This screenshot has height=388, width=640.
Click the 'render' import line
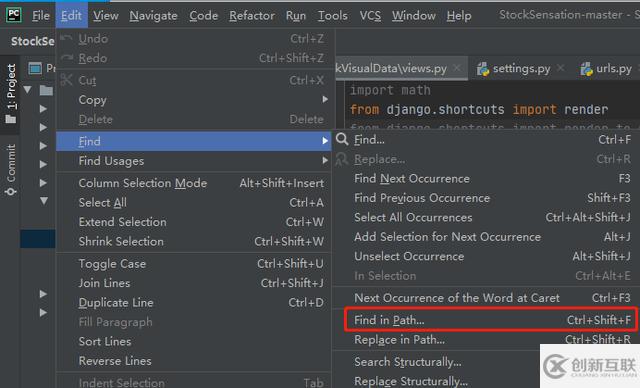click(x=479, y=110)
